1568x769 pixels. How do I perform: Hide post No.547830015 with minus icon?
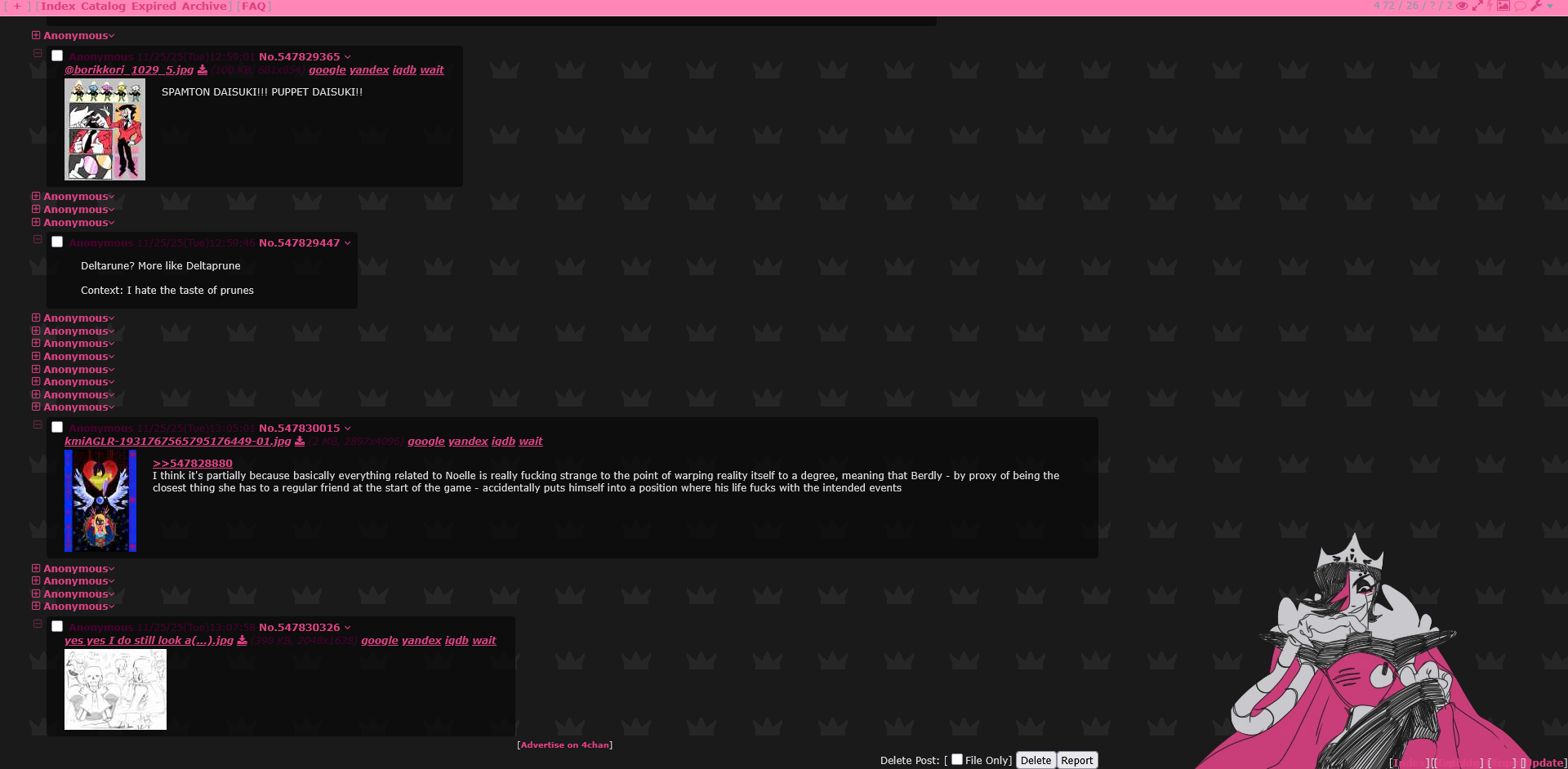(x=38, y=425)
